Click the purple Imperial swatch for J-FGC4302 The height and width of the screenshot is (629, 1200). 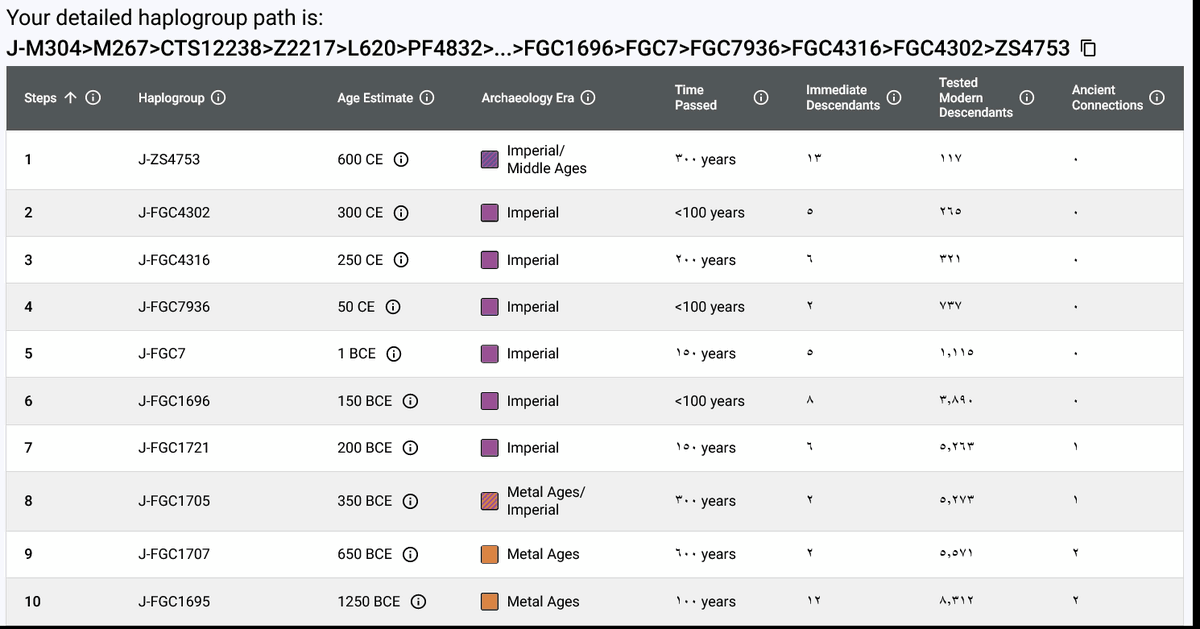(x=490, y=213)
